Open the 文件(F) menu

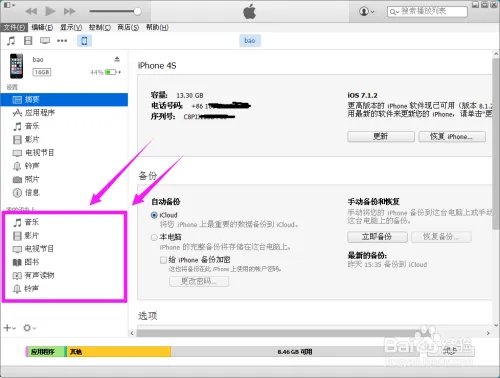point(14,27)
